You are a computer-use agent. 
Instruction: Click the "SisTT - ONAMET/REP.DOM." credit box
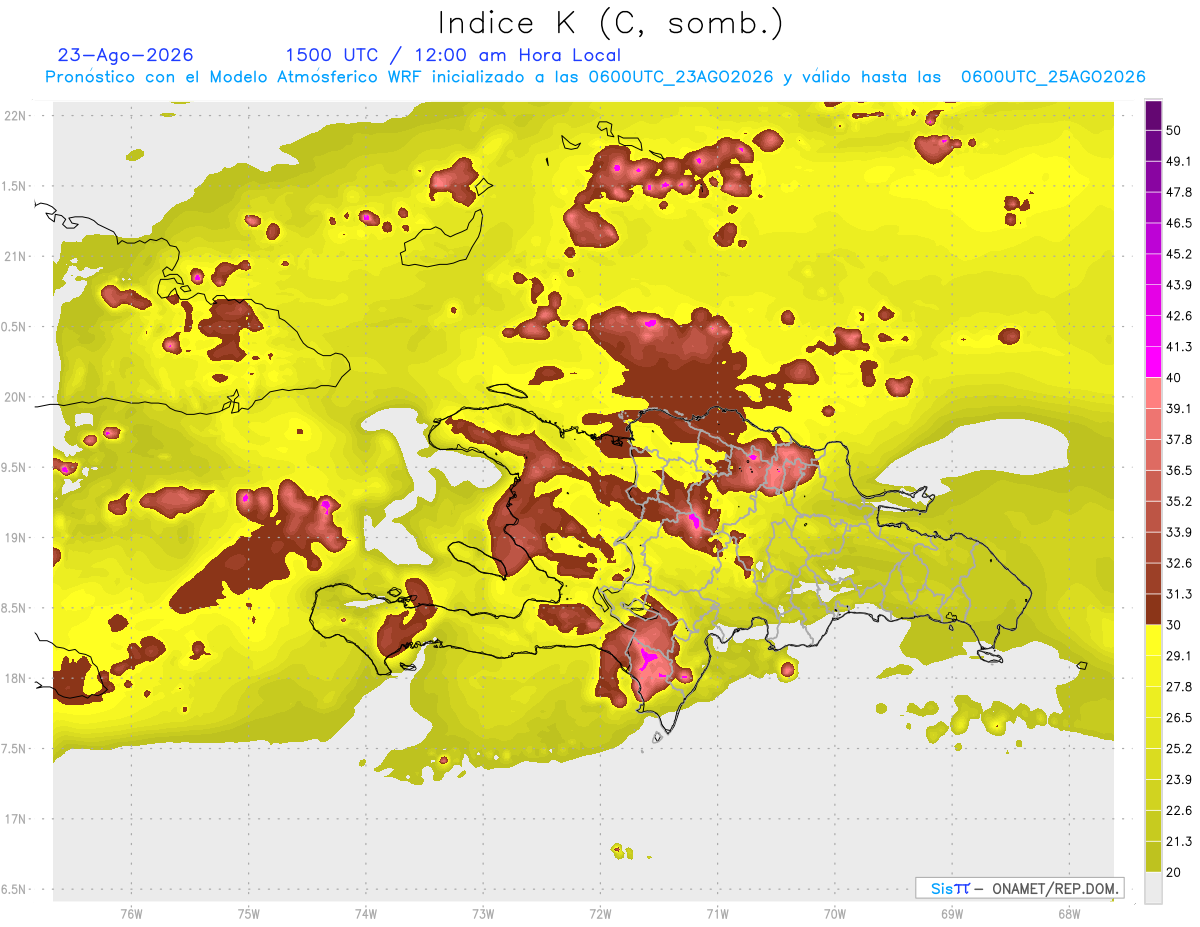coord(1019,888)
